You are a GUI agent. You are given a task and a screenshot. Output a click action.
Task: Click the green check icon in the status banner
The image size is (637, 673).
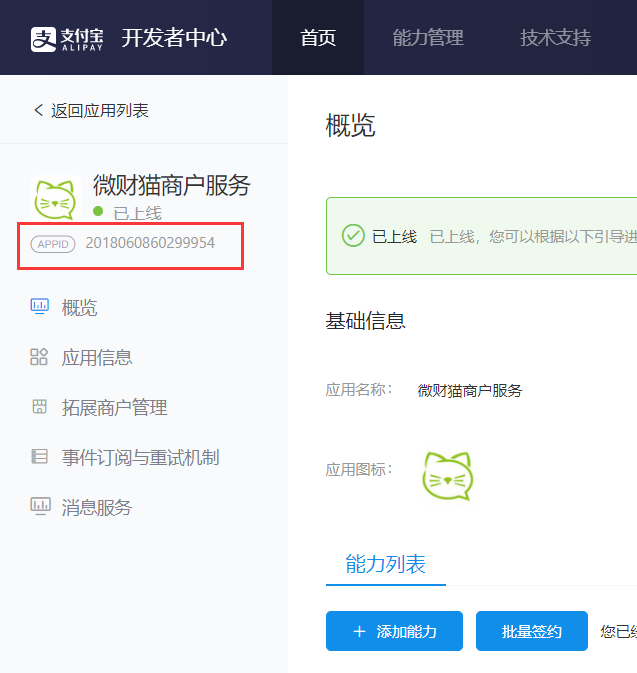353,236
